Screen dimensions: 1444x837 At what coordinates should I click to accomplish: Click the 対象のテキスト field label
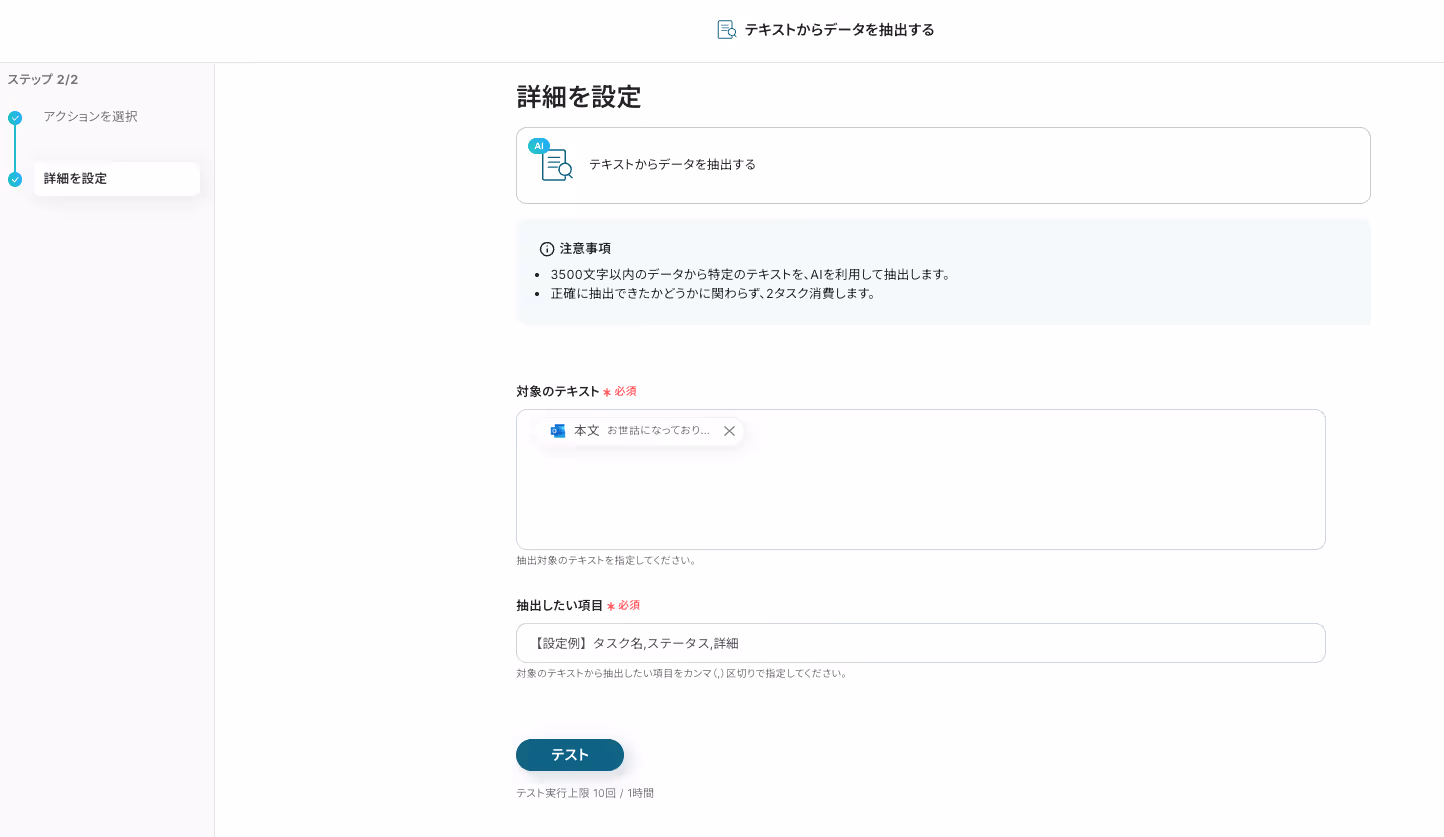pyautogui.click(x=558, y=391)
